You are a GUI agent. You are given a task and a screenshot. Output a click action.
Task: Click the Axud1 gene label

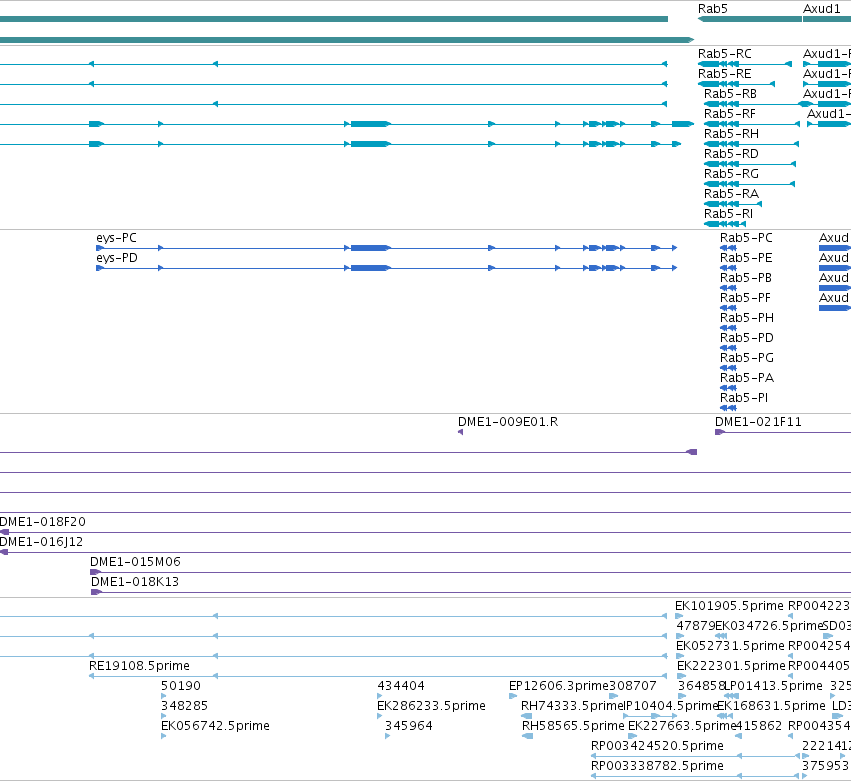pos(822,9)
